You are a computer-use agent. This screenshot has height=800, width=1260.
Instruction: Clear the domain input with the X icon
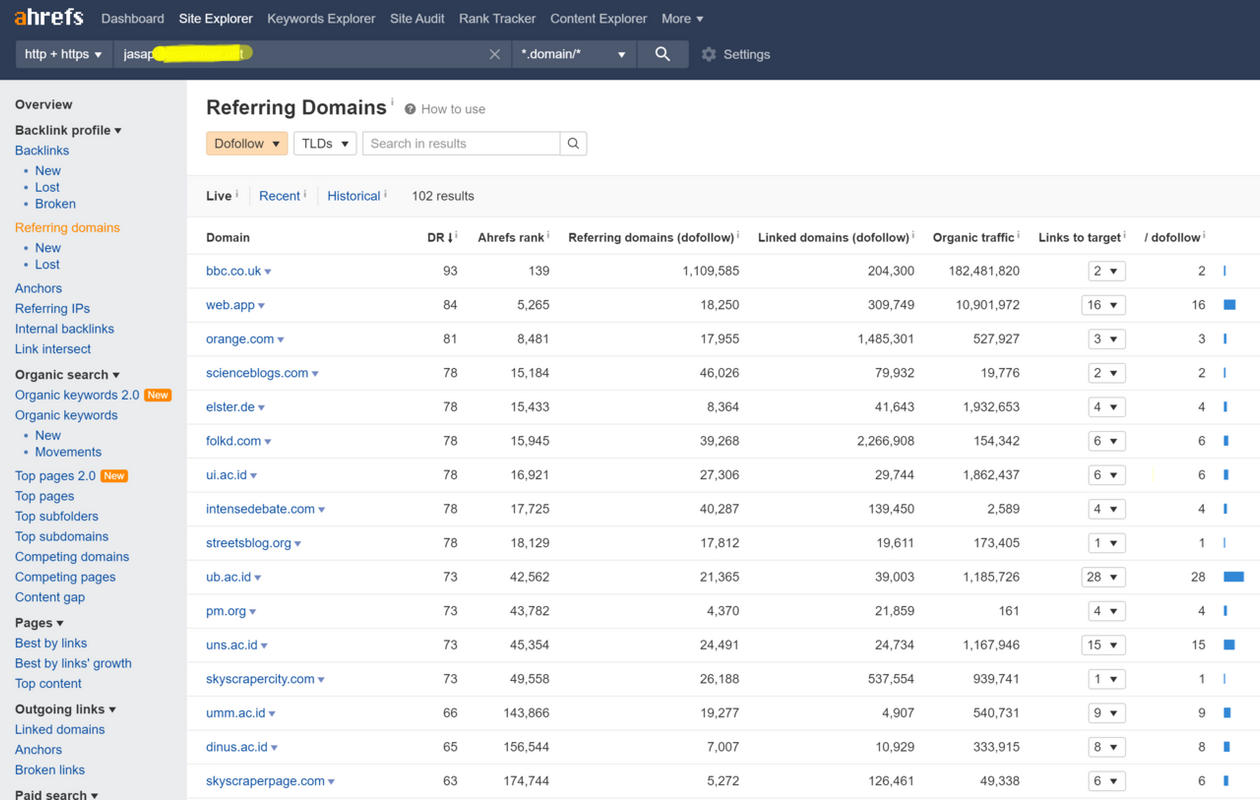494,54
